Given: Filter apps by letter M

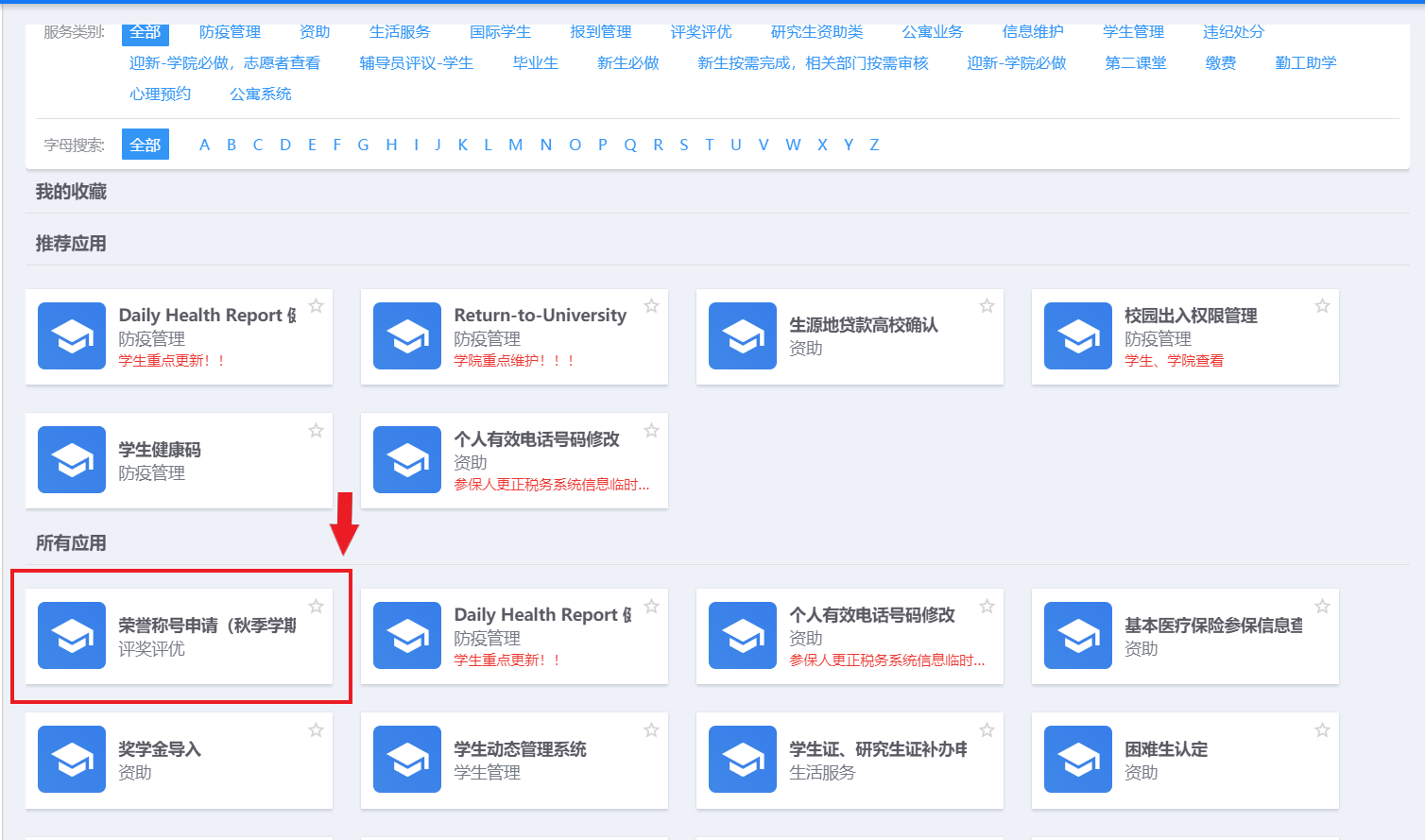Looking at the screenshot, I should click(x=515, y=145).
